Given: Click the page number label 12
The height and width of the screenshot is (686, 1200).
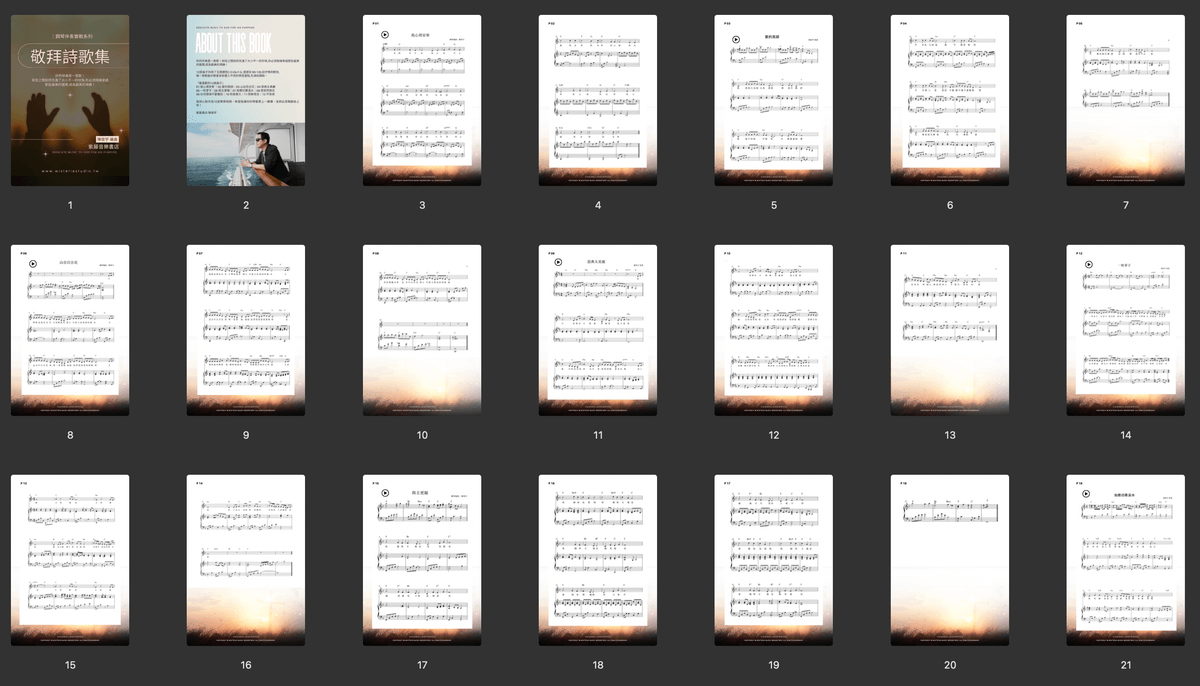Looking at the screenshot, I should (774, 435).
